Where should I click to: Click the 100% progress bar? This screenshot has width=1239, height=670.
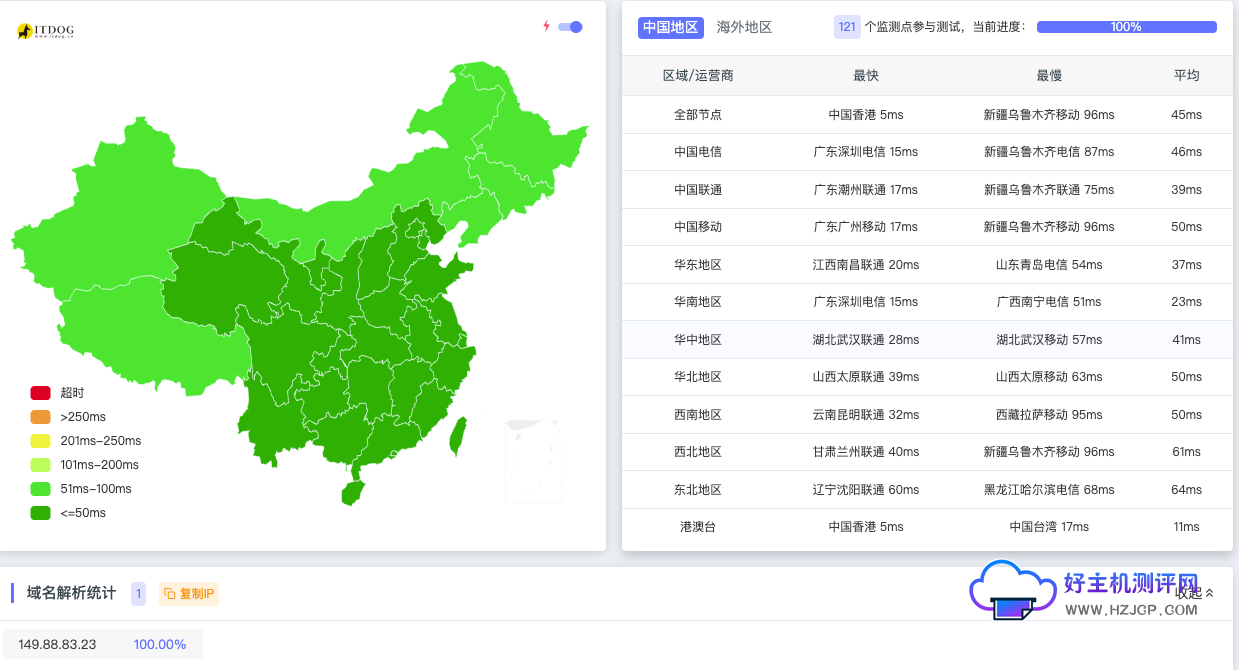click(x=1127, y=27)
